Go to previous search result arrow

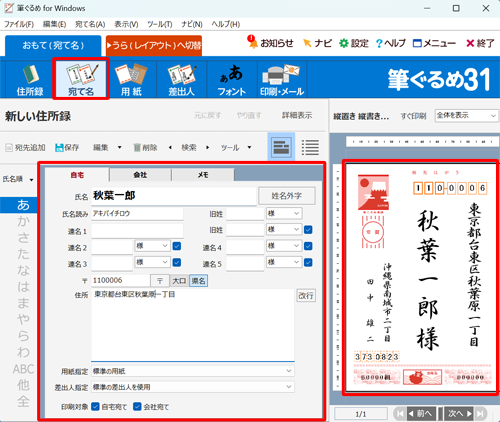pyautogui.click(x=170, y=147)
